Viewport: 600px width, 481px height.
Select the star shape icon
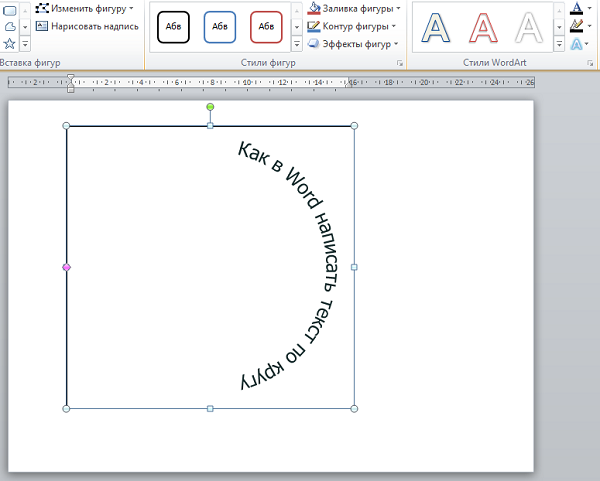(x=10, y=43)
